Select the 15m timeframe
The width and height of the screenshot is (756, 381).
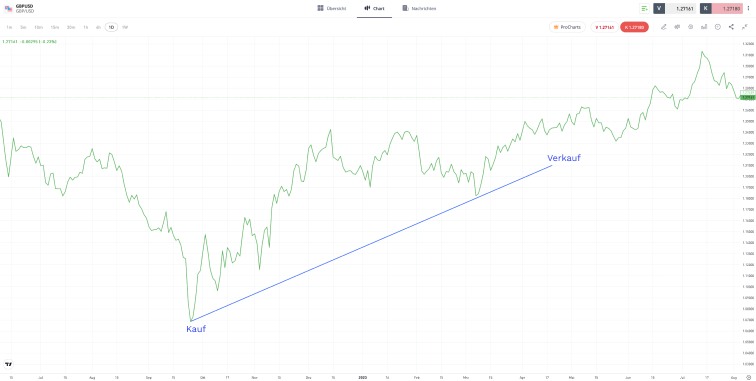pos(54,27)
